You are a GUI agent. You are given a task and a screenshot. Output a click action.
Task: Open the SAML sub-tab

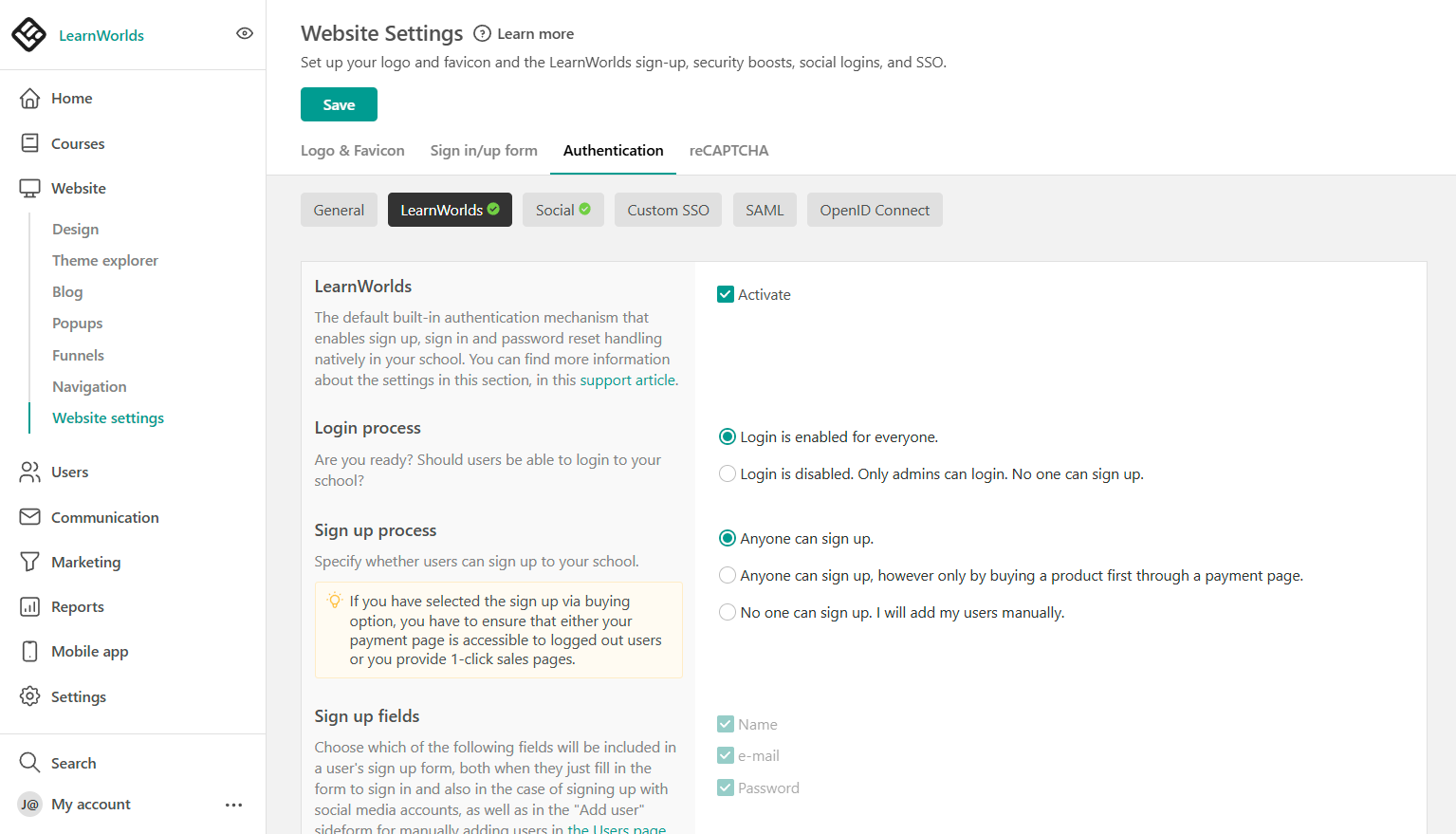pos(765,210)
